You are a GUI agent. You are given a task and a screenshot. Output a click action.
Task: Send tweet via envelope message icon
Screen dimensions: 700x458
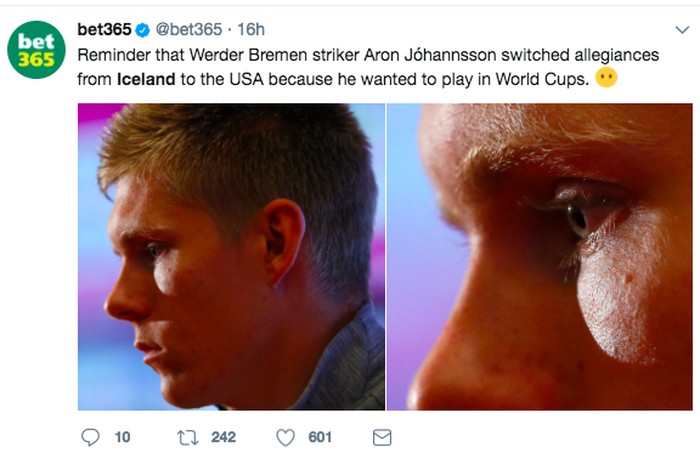pyautogui.click(x=382, y=437)
